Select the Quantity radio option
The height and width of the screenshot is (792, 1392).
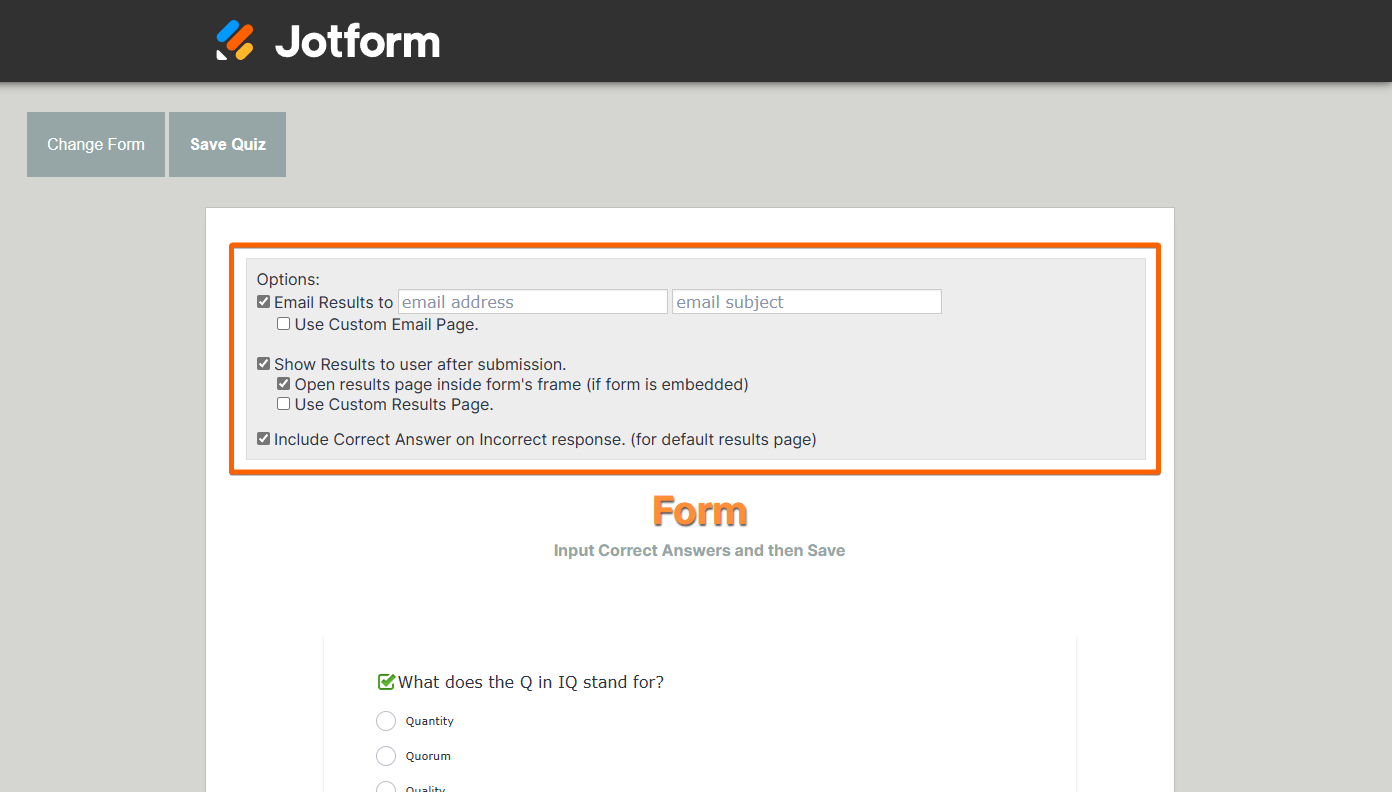(386, 721)
